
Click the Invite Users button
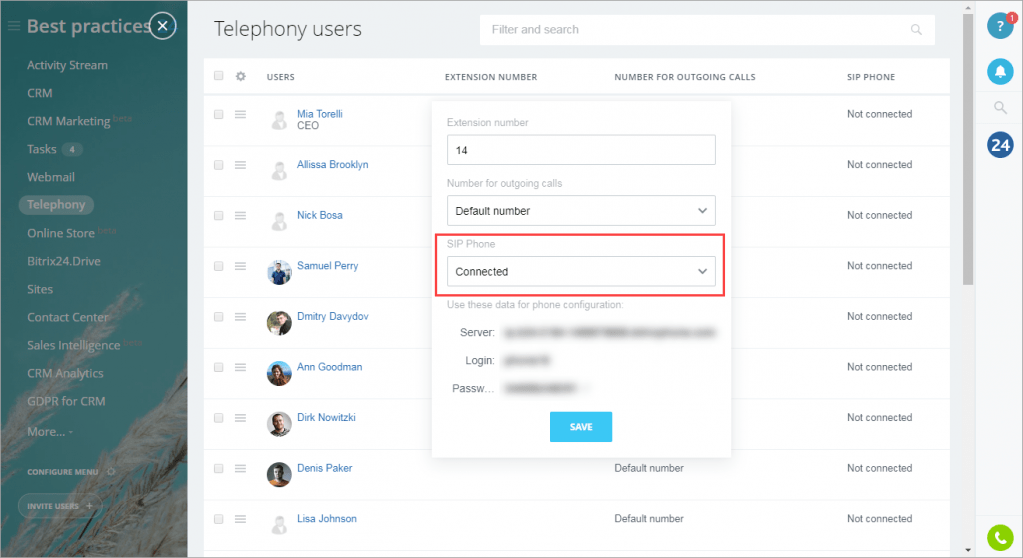[x=59, y=506]
